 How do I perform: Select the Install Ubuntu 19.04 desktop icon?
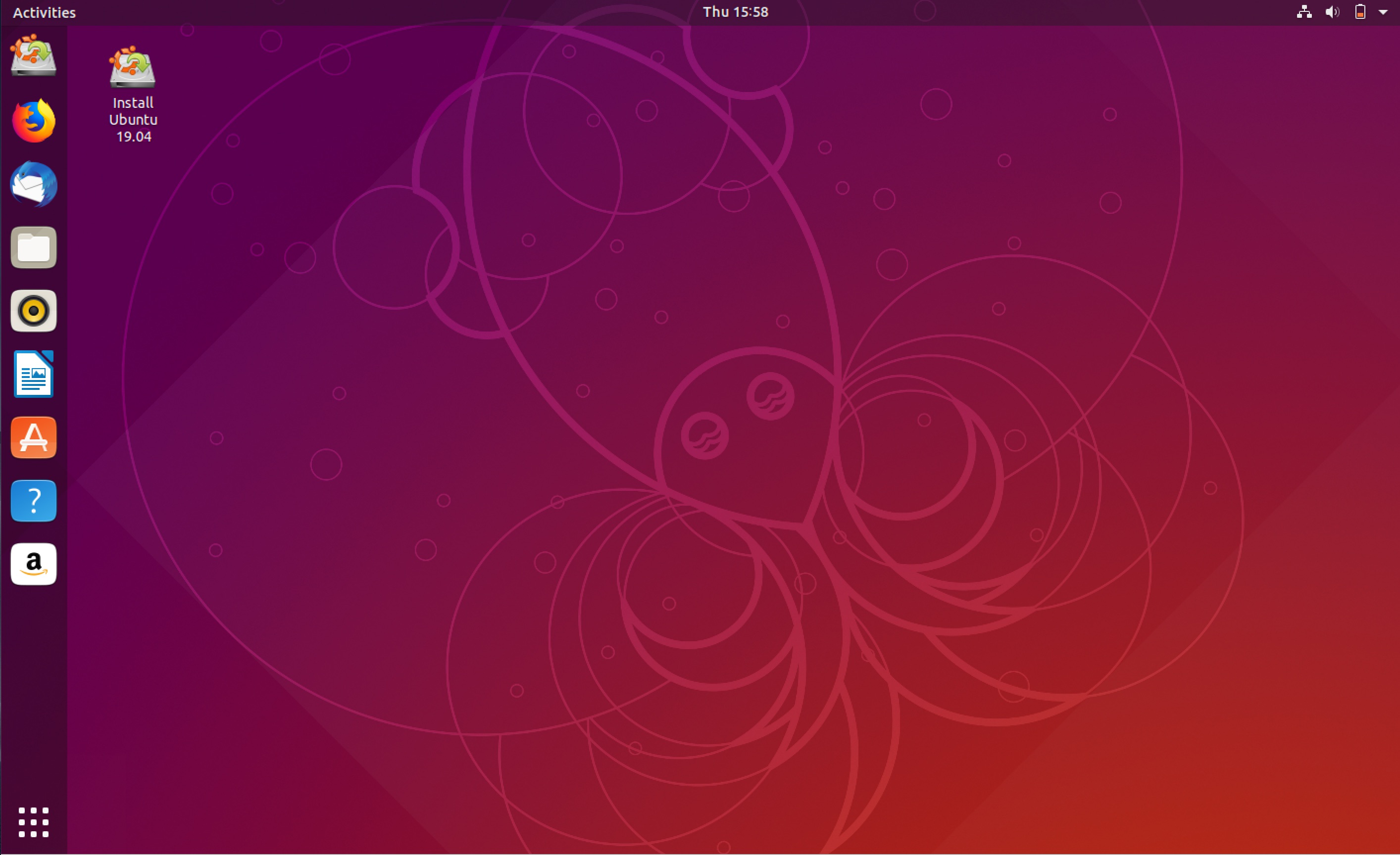pos(132,71)
